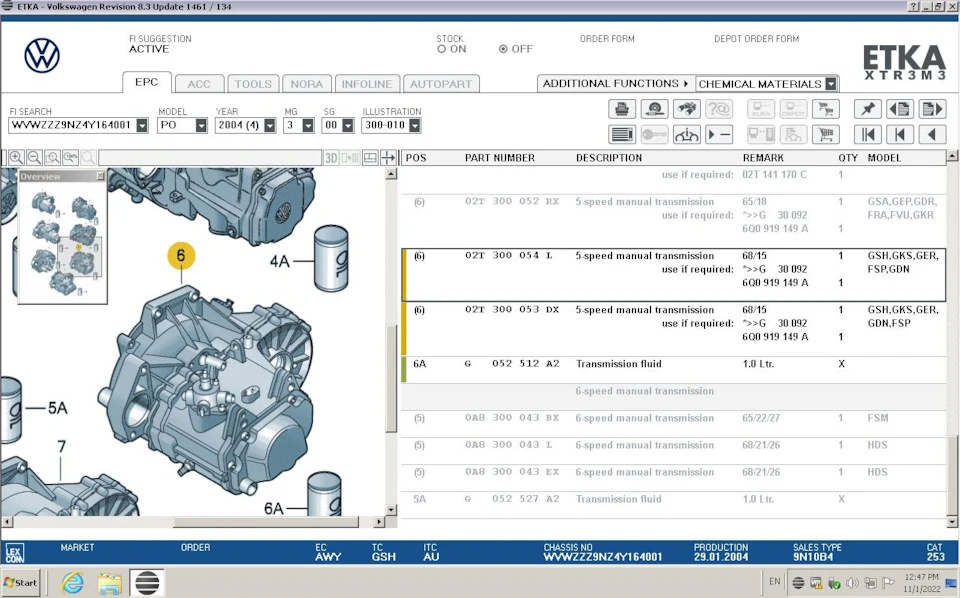Screen dimensions: 960x598
Task: Select the yellow callout number 6
Action: click(181, 255)
